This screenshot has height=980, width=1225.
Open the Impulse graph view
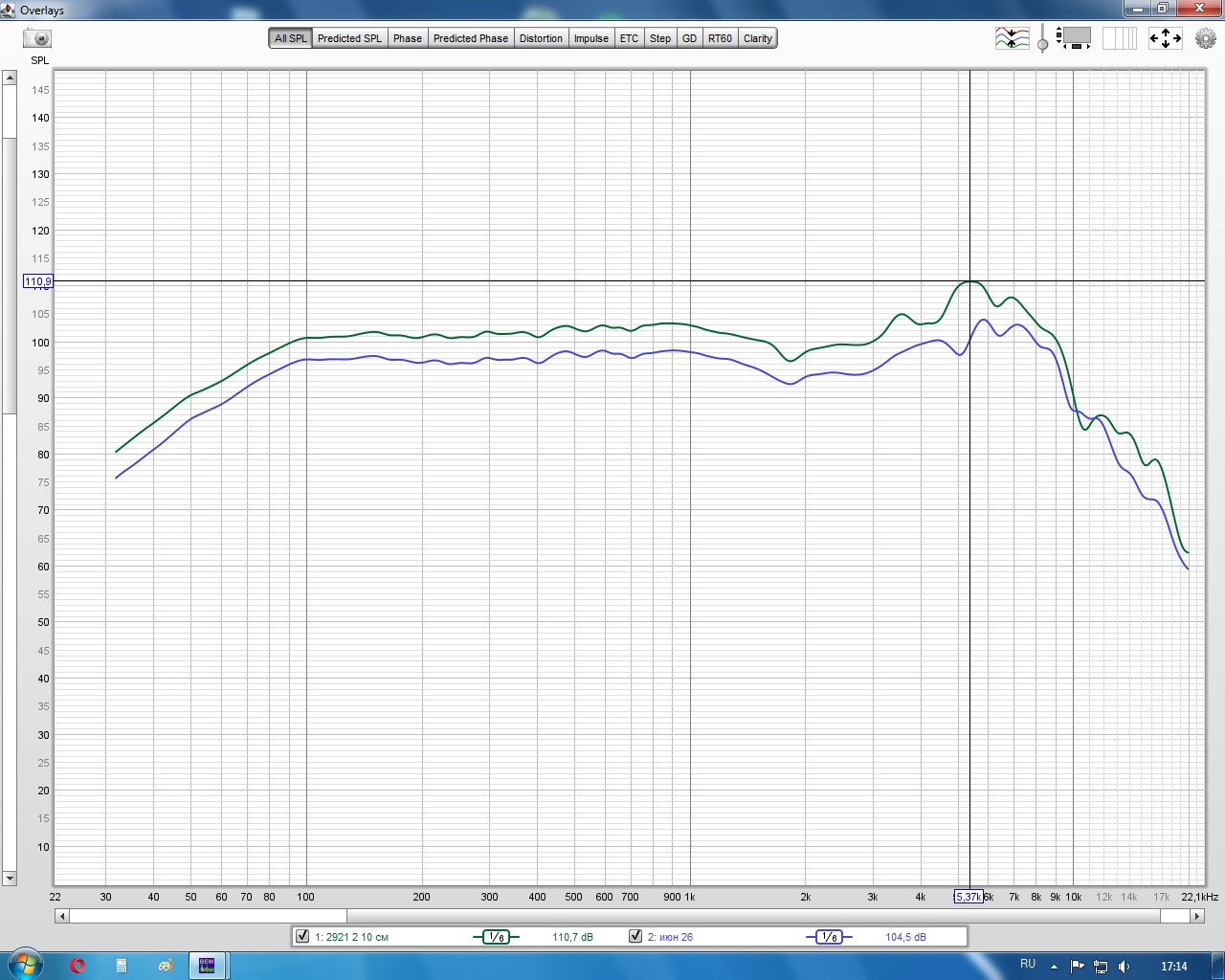[590, 38]
